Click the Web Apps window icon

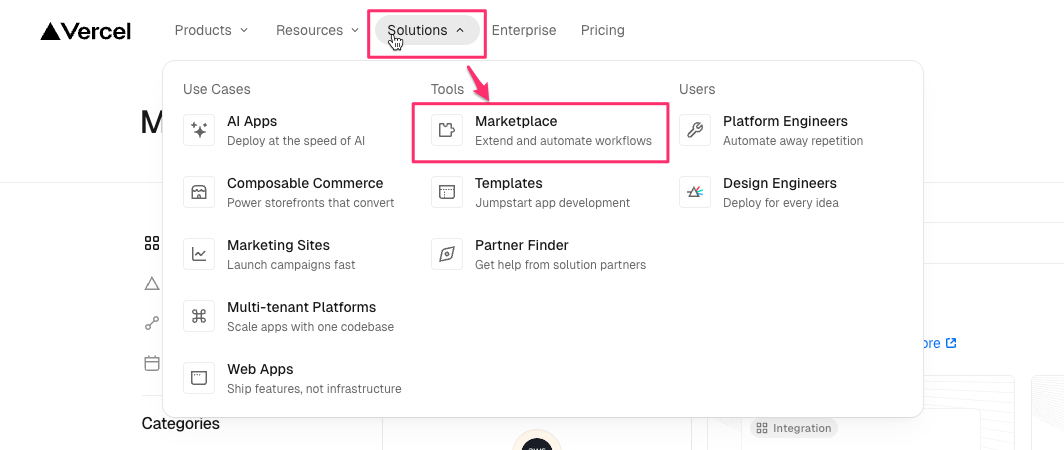[199, 379]
